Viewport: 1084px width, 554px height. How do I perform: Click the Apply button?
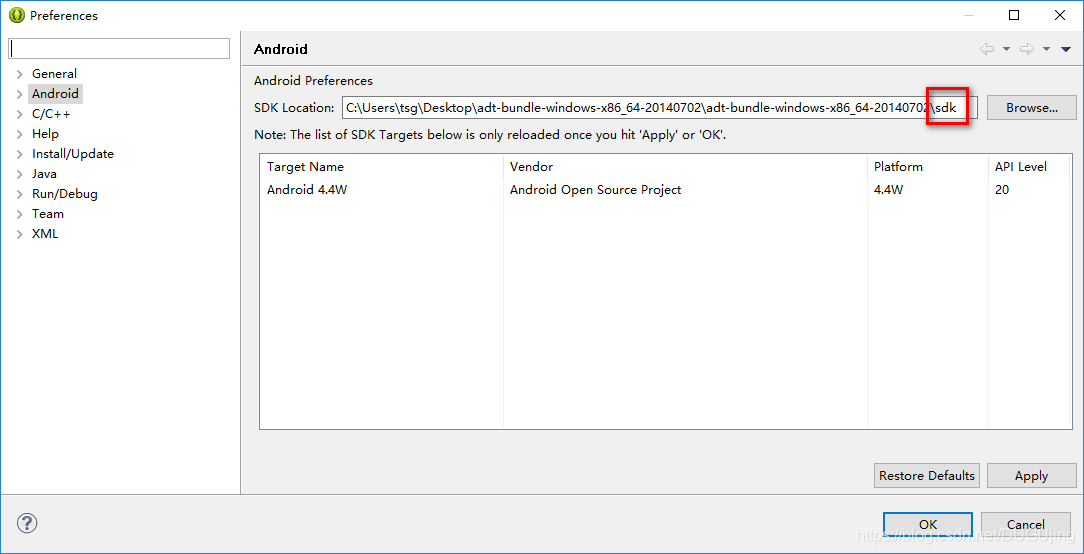pos(1031,476)
